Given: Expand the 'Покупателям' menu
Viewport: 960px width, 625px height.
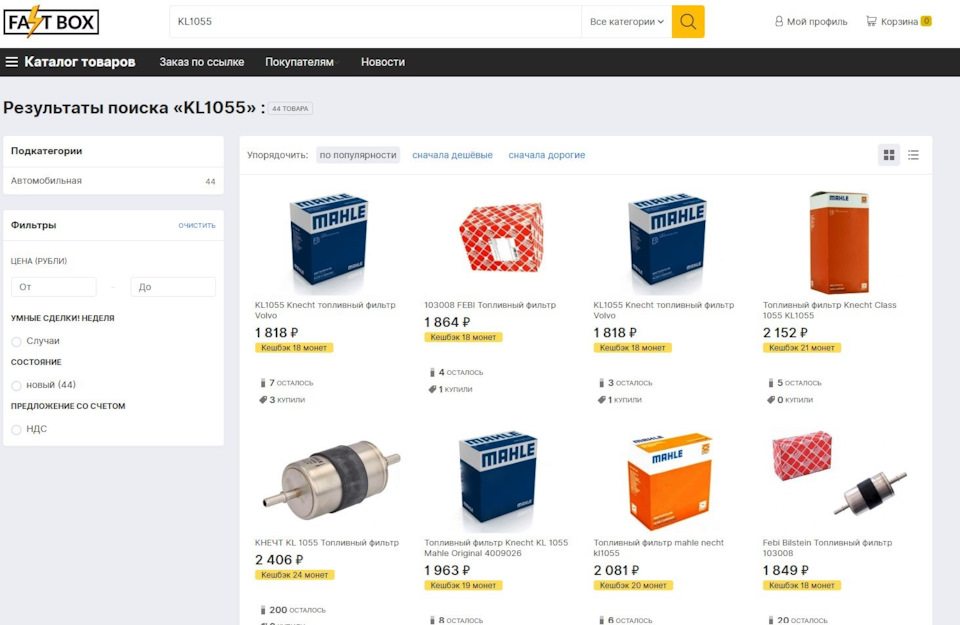Looking at the screenshot, I should (x=301, y=62).
